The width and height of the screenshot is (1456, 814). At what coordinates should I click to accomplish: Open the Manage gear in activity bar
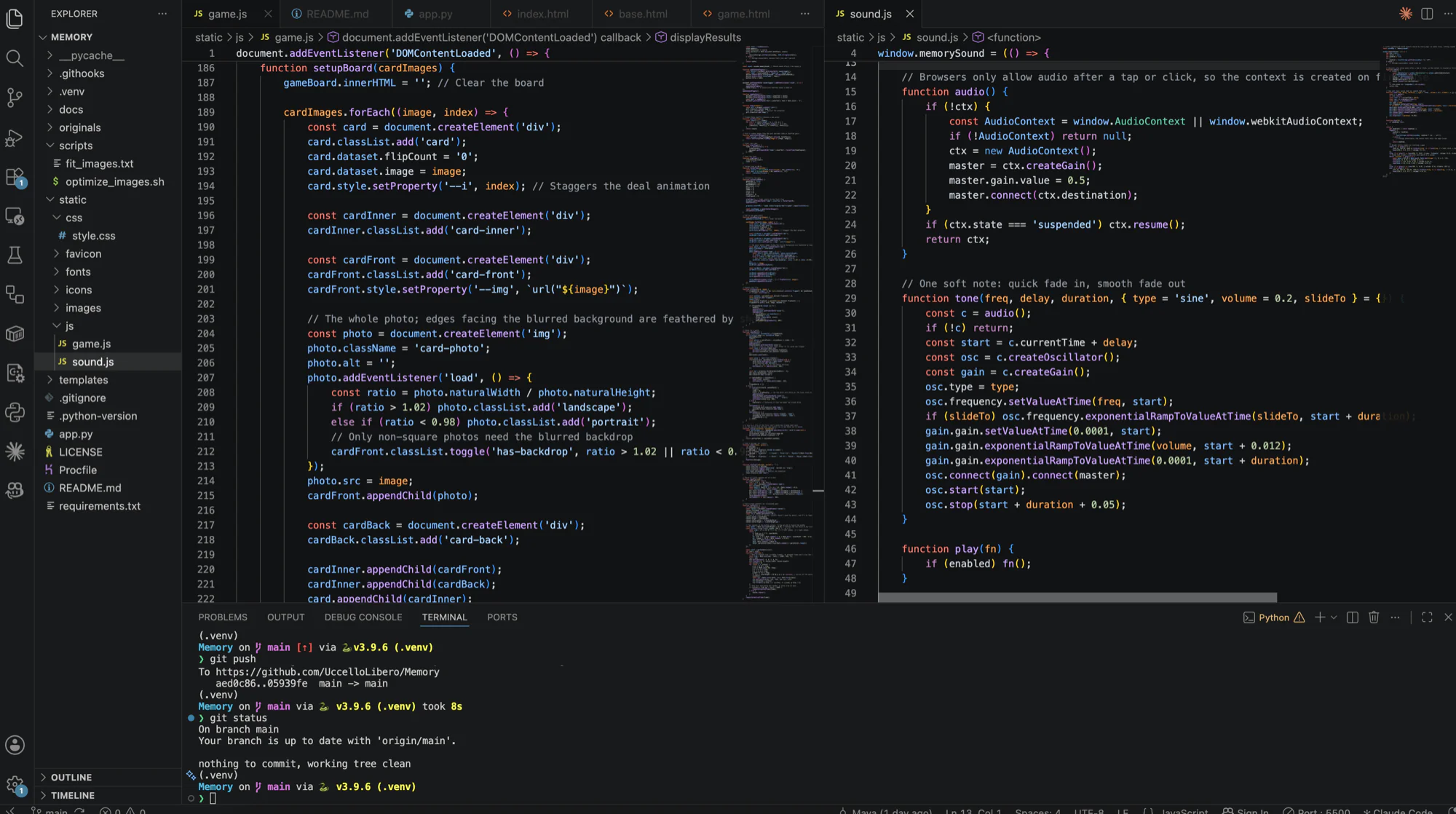[x=15, y=784]
